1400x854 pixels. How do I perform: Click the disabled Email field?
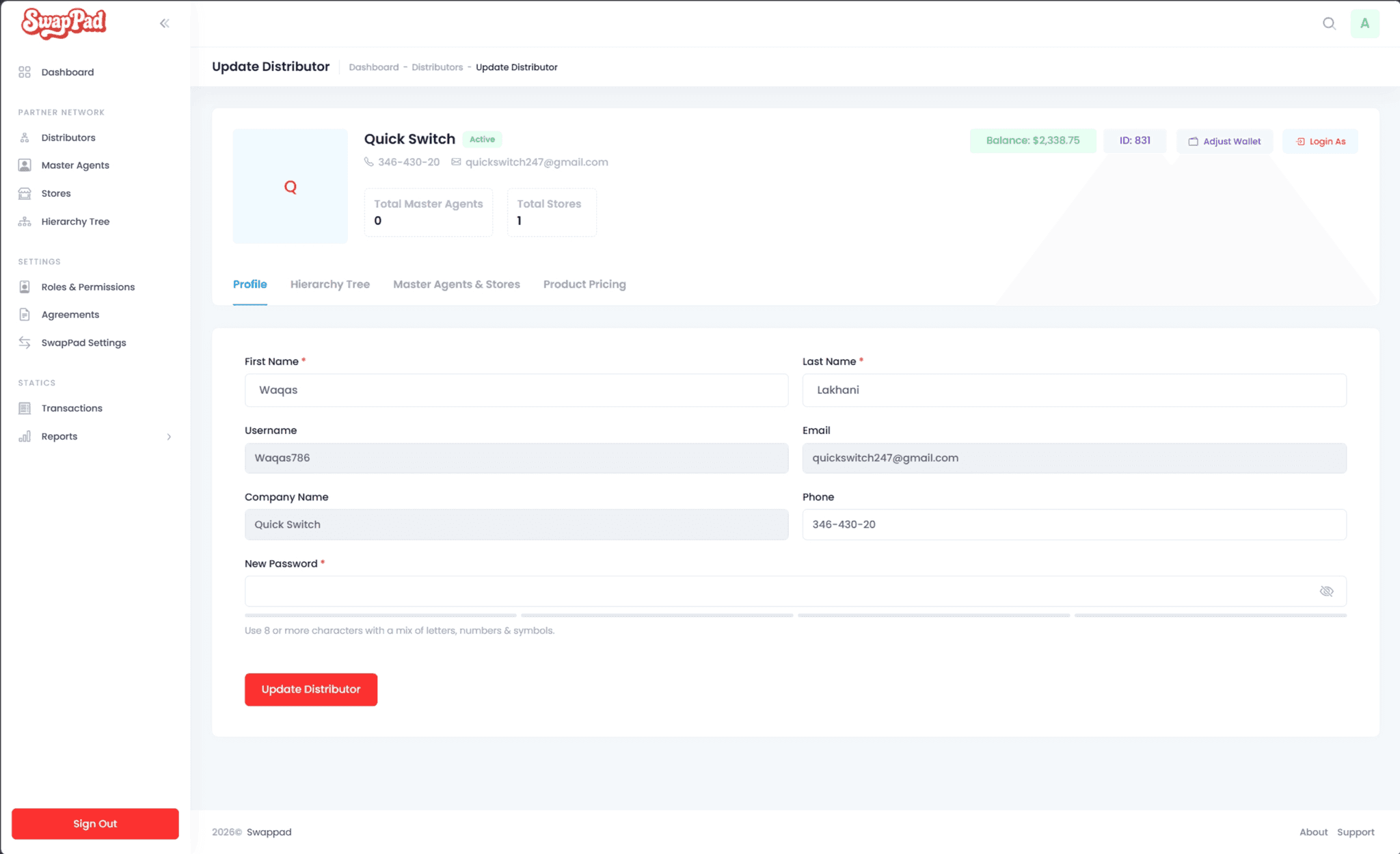click(1075, 458)
